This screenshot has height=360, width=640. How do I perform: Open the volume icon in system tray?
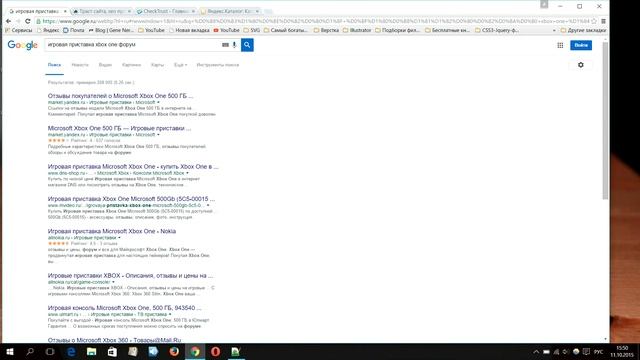[566, 351]
